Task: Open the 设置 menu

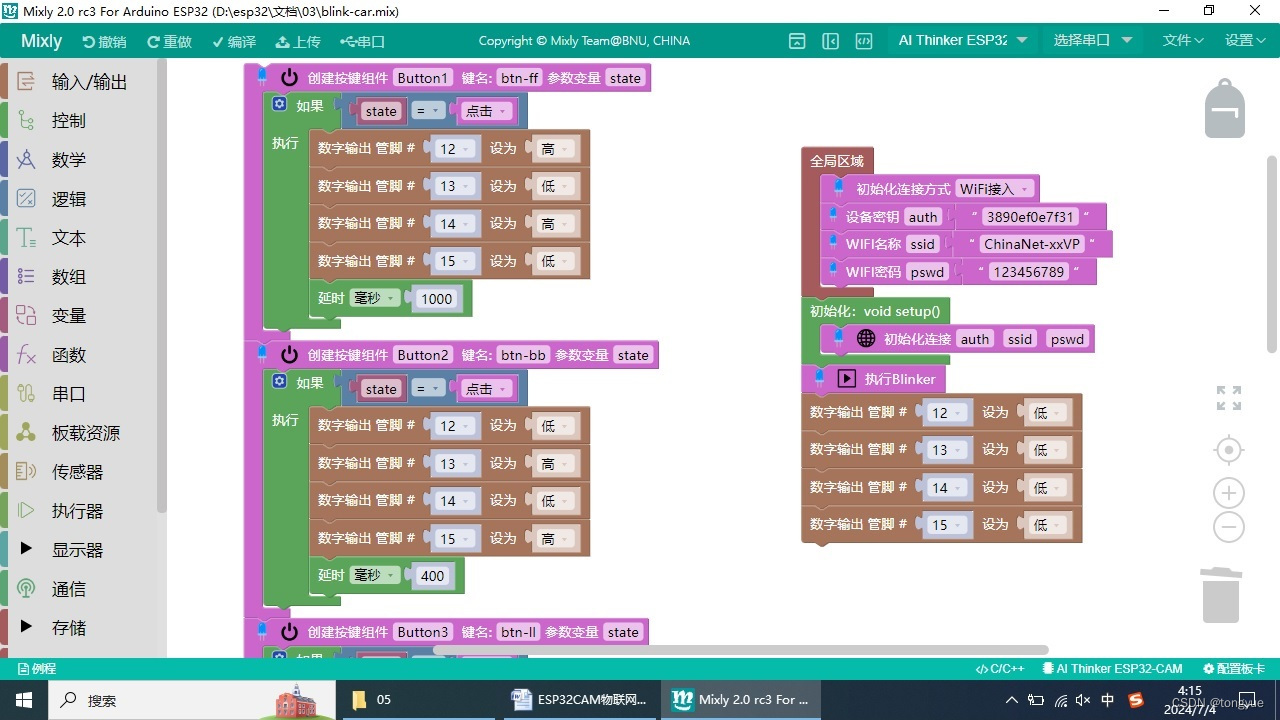Action: [x=1245, y=40]
